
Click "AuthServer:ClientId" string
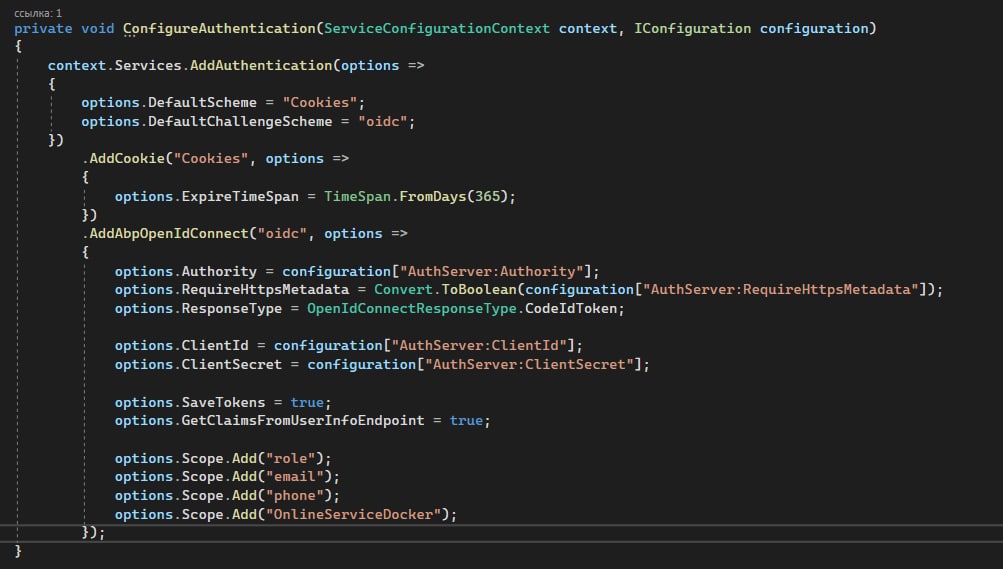(478, 346)
